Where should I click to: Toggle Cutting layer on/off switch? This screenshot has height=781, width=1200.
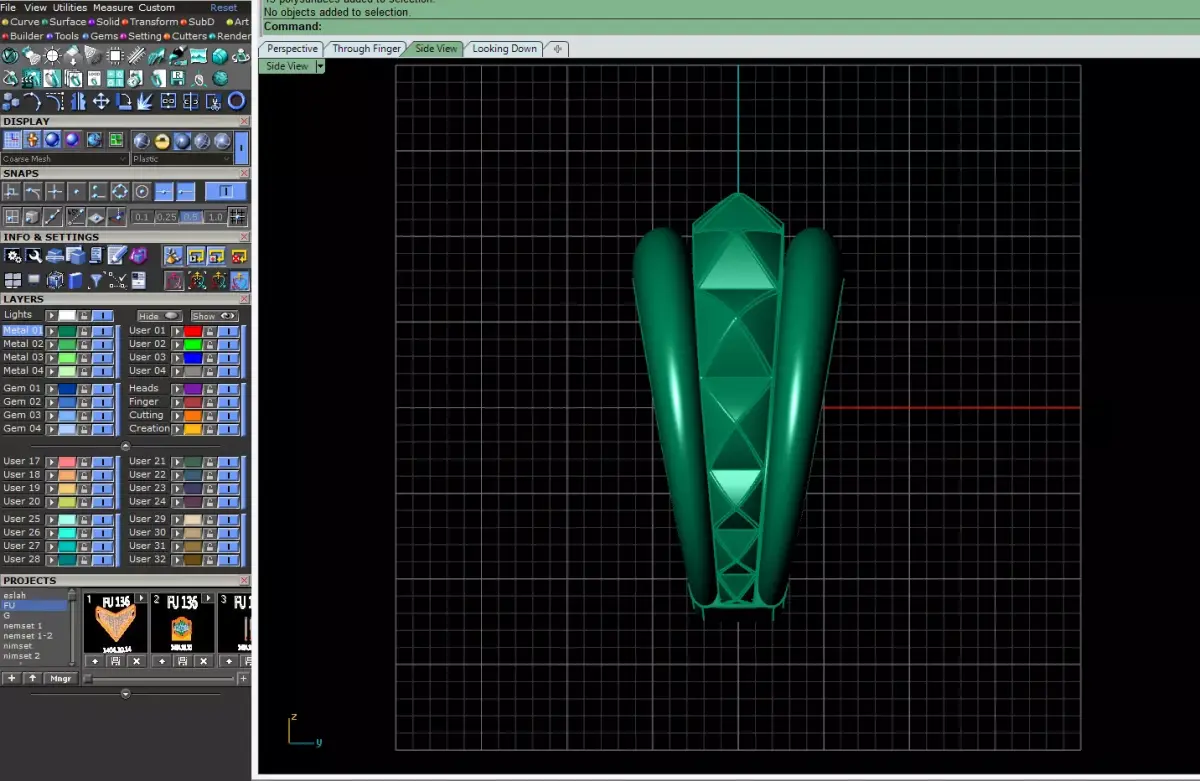(228, 415)
